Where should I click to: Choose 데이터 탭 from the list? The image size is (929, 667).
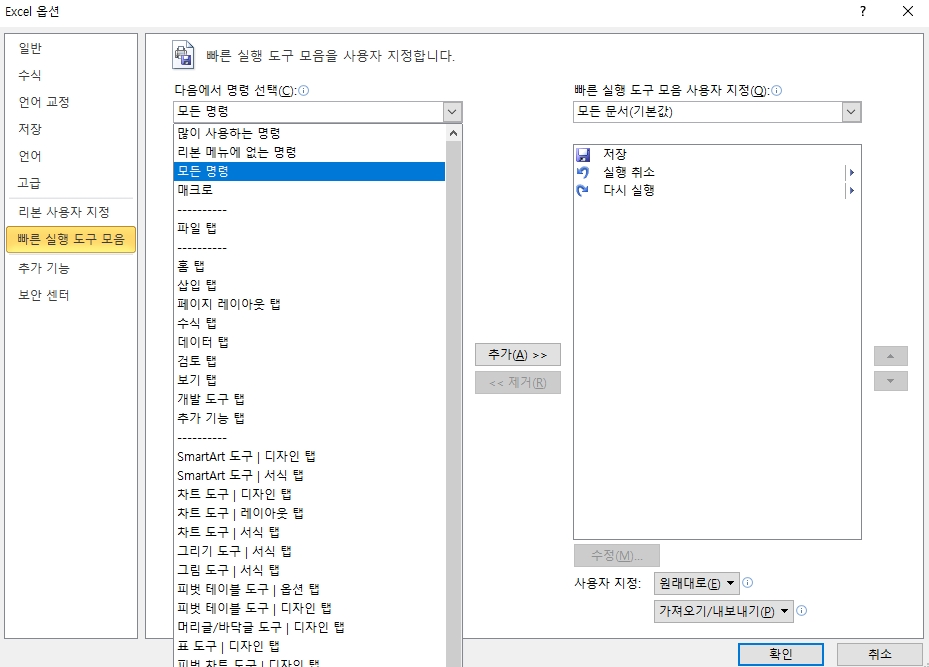point(309,342)
